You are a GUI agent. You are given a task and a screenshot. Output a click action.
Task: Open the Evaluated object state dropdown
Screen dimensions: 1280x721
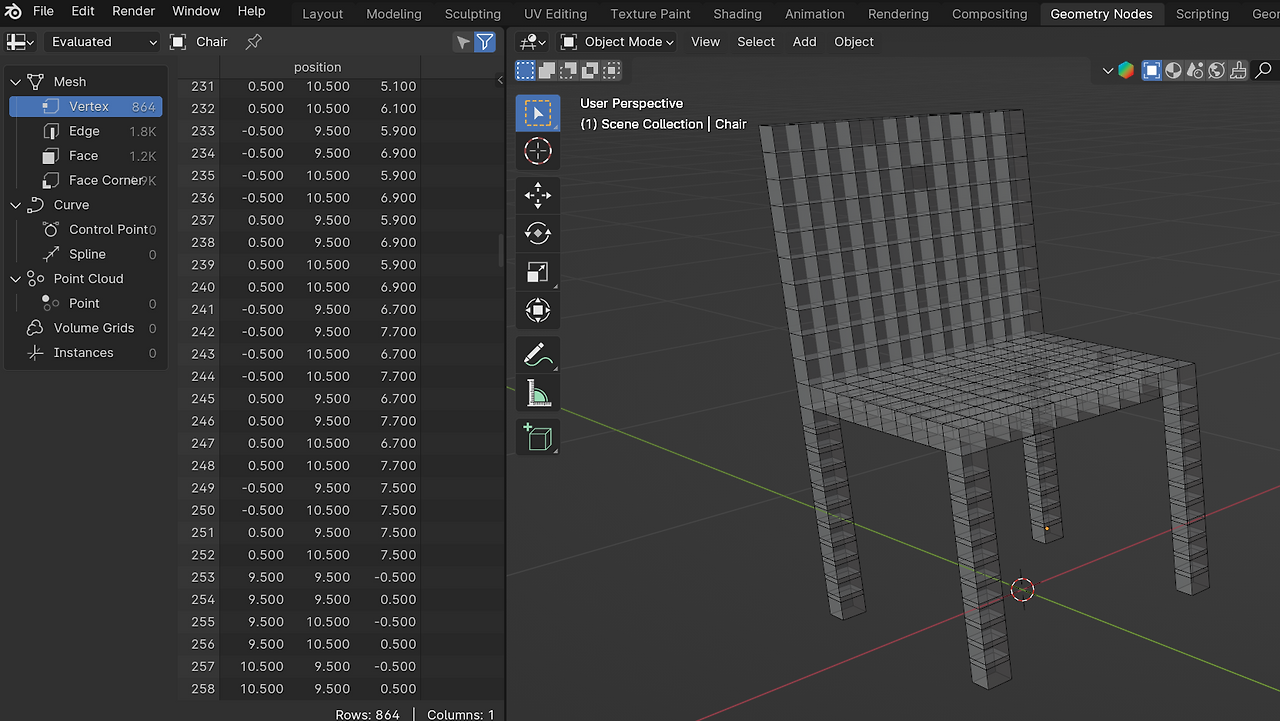[x=103, y=42]
